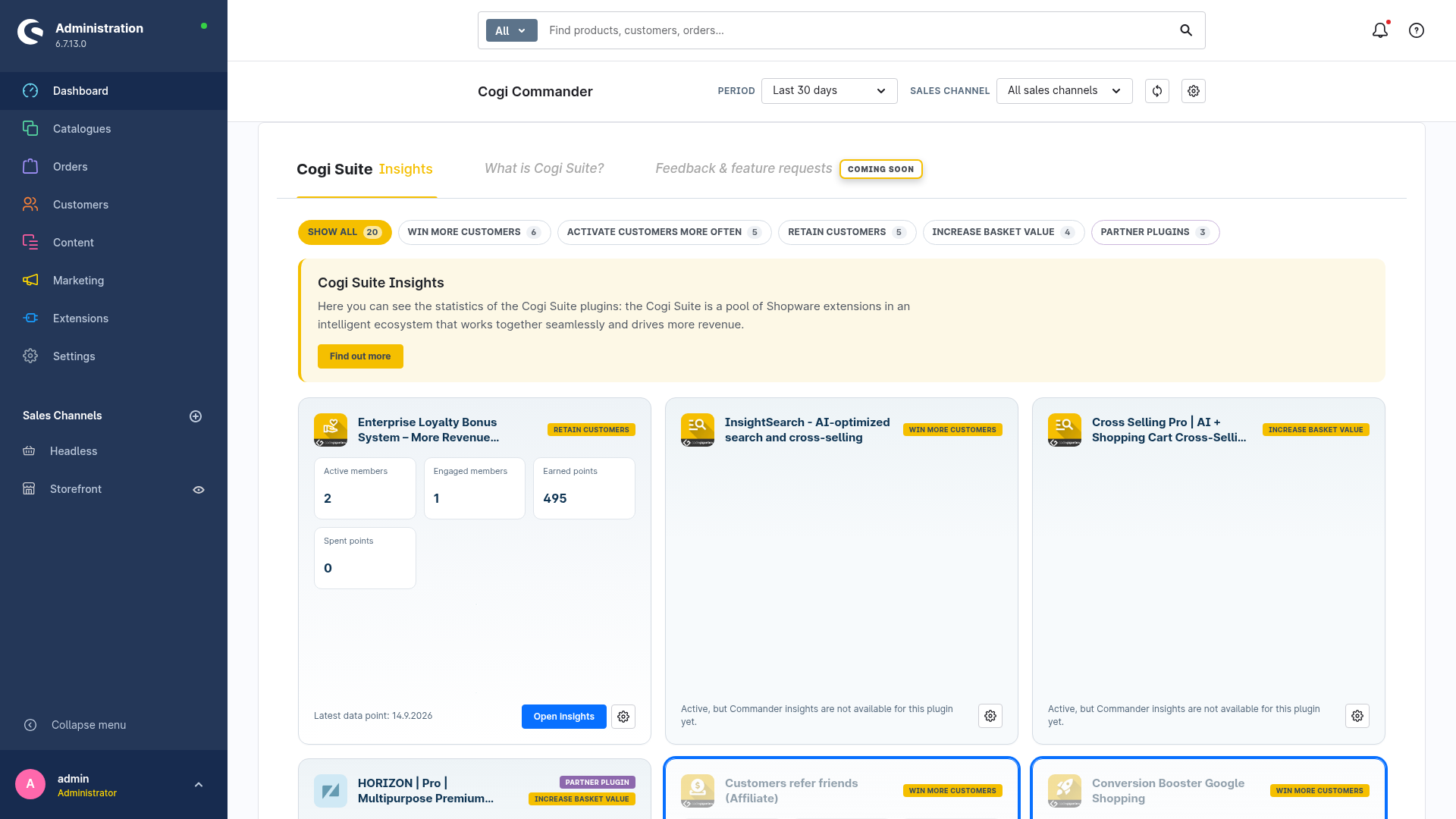
Task: Open the Storefront sales channel
Action: tap(76, 489)
